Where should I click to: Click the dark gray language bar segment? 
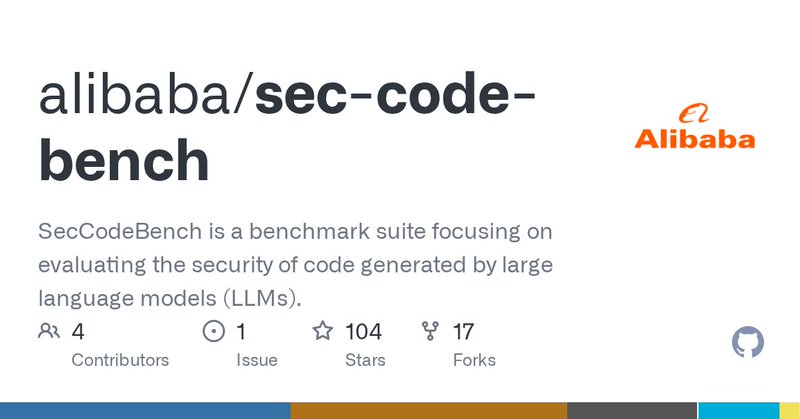click(631, 411)
